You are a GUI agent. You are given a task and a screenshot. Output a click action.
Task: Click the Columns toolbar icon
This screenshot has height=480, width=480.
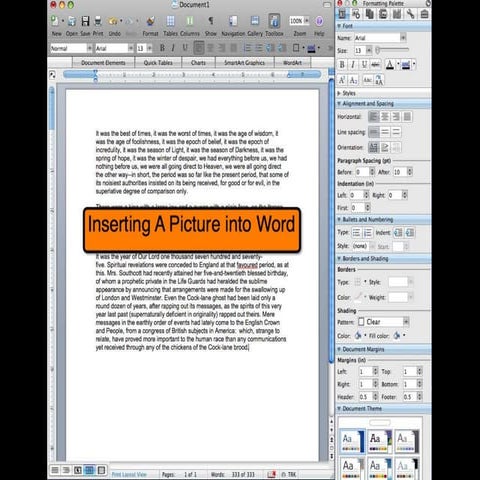pyautogui.click(x=190, y=21)
